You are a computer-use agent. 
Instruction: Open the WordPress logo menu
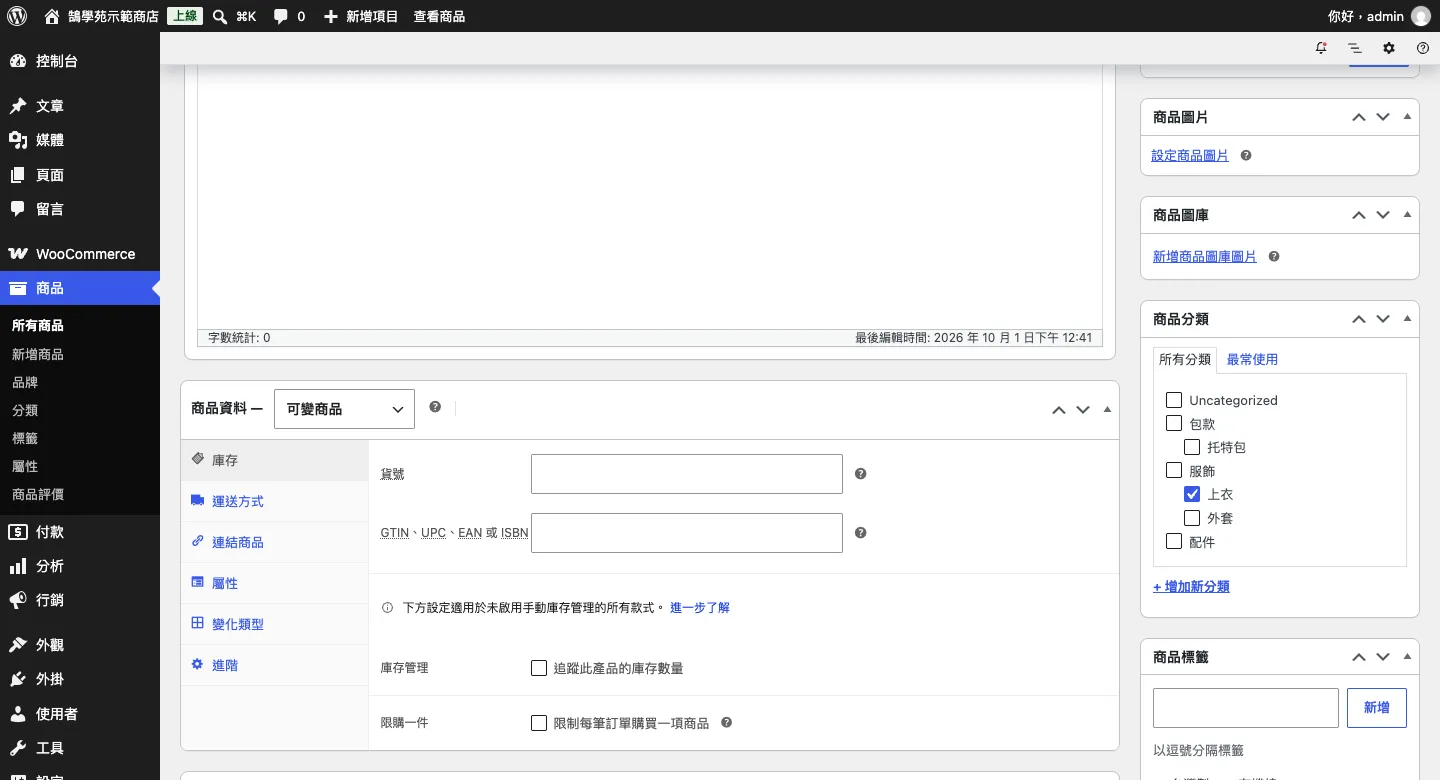coord(17,16)
